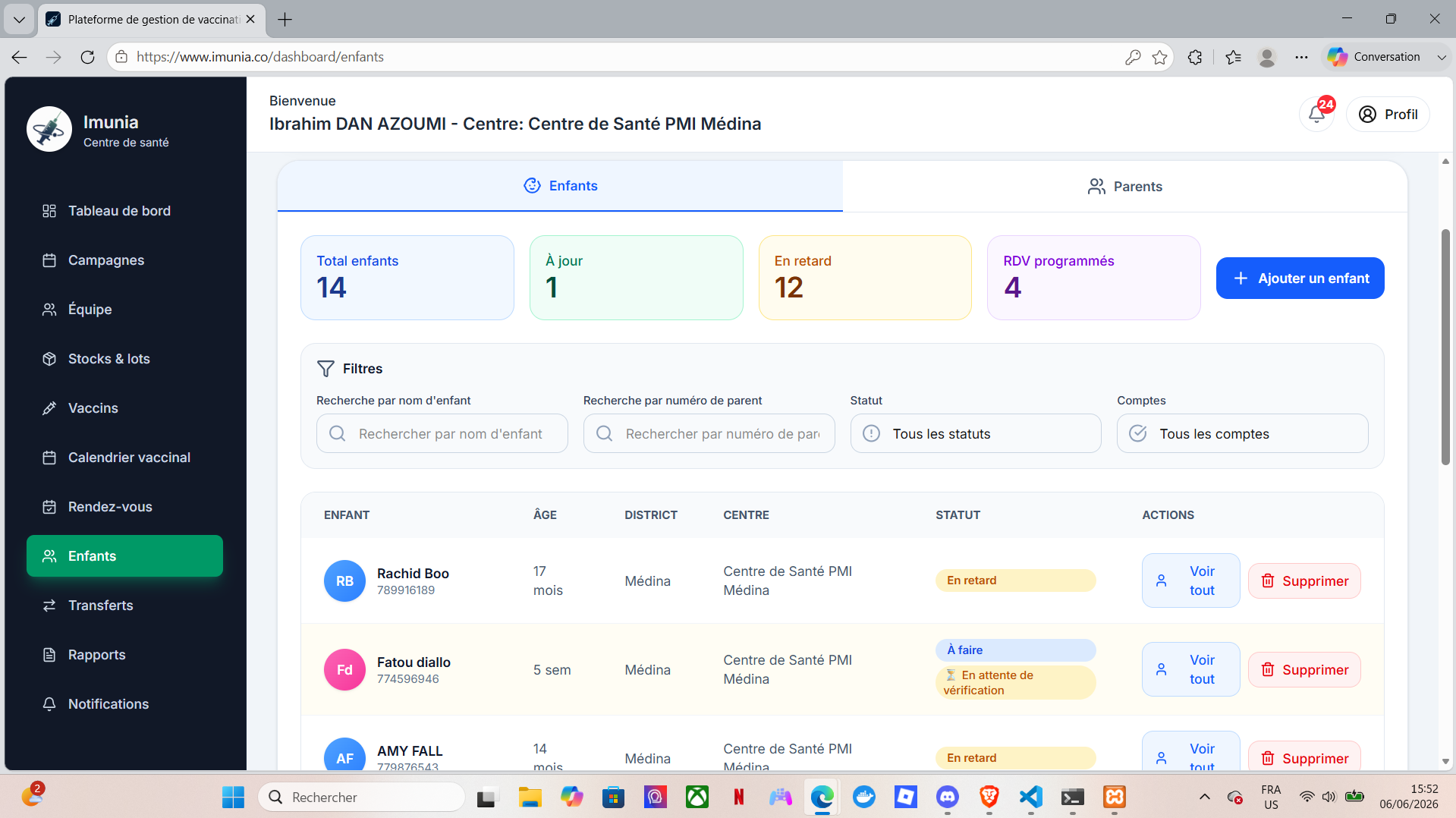Open Netflix from taskbar
This screenshot has width=1456, height=818.
point(738,797)
